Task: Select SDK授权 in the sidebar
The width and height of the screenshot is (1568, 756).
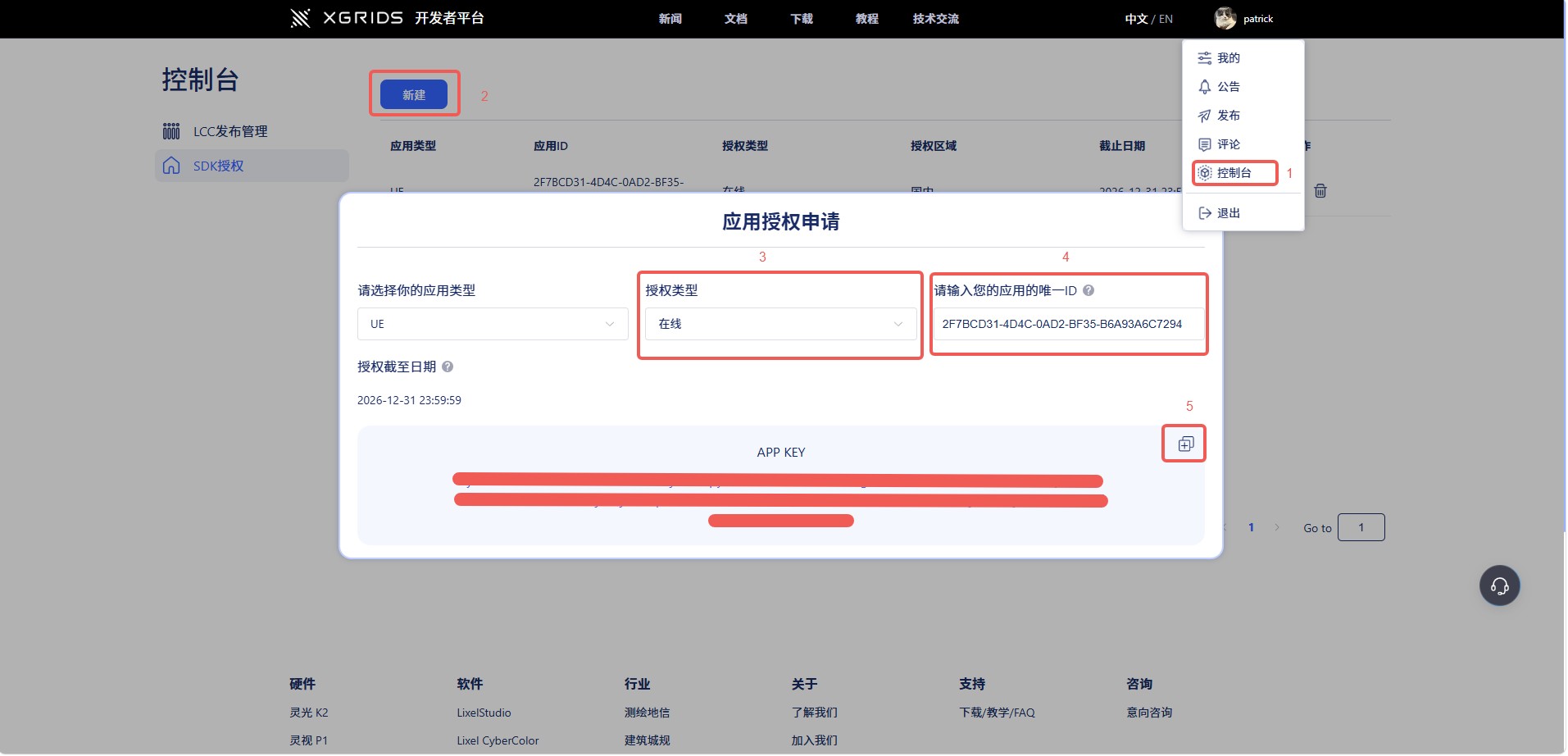Action: pyautogui.click(x=252, y=166)
